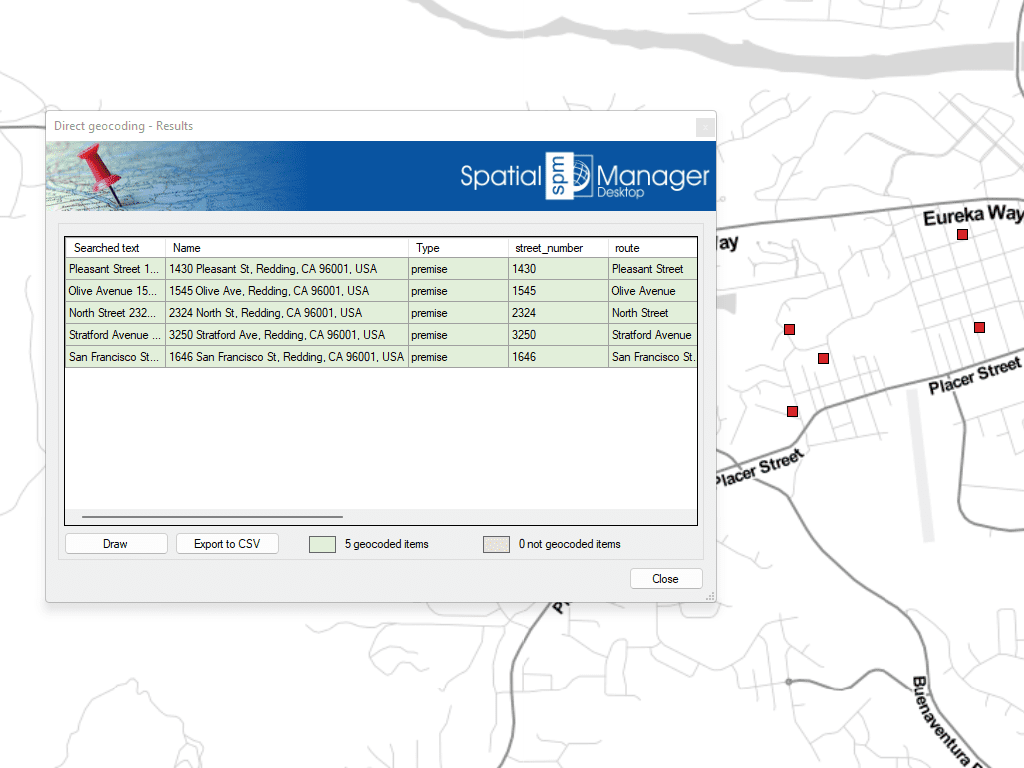Click the dialog resize grip corner

click(x=711, y=596)
